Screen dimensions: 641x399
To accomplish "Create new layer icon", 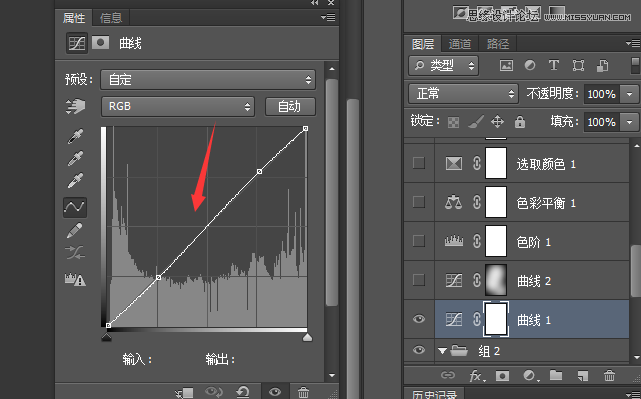I will click(x=583, y=375).
